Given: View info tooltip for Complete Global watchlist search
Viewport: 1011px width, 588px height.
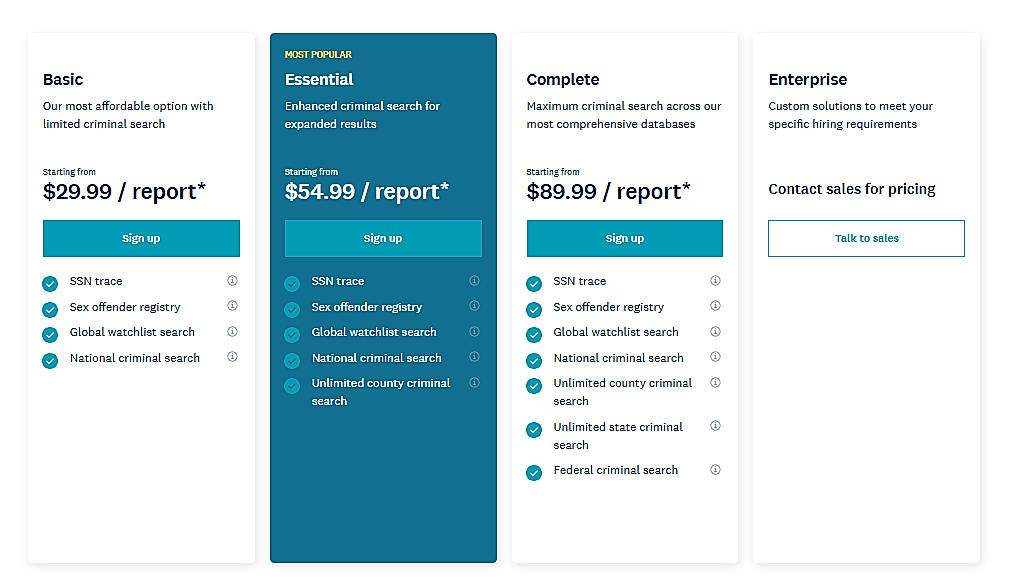Looking at the screenshot, I should tap(716, 331).
